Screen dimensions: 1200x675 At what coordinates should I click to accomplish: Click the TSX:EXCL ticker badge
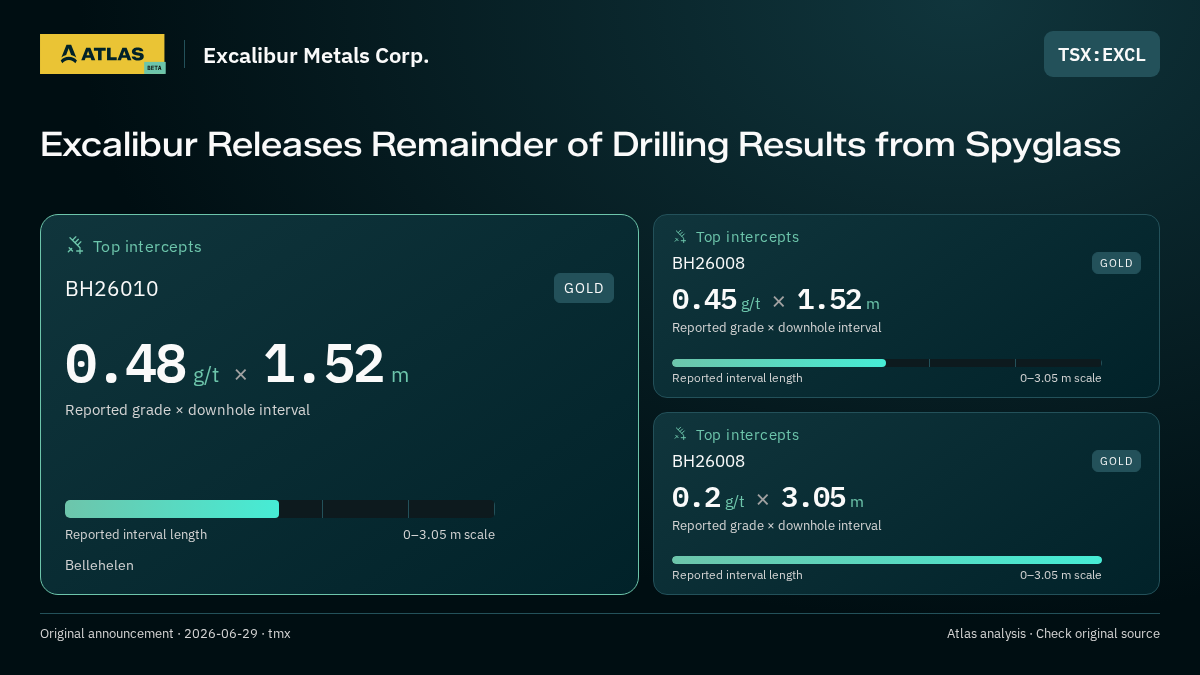[1102, 54]
